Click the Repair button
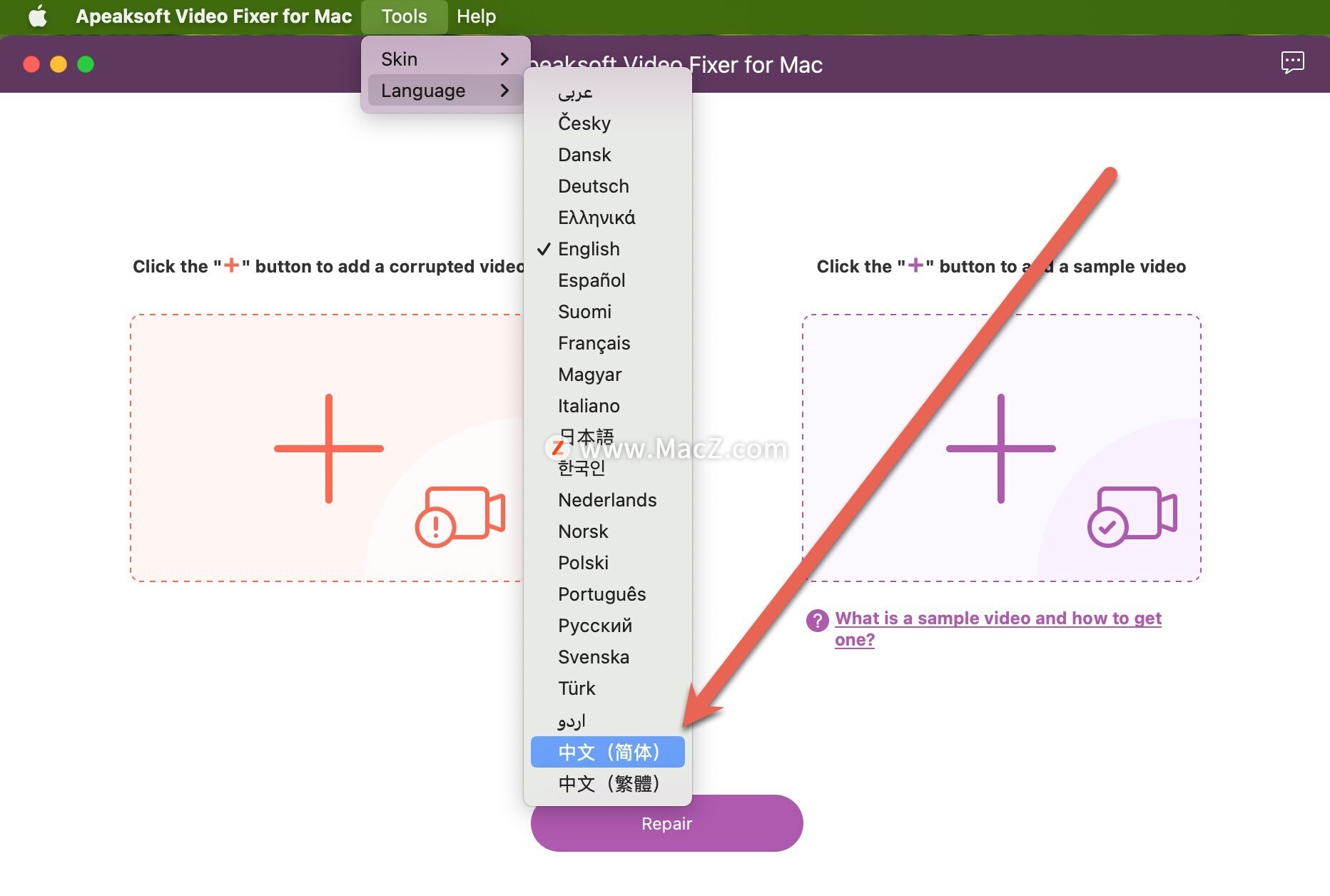Image resolution: width=1330 pixels, height=896 pixels. pos(667,823)
